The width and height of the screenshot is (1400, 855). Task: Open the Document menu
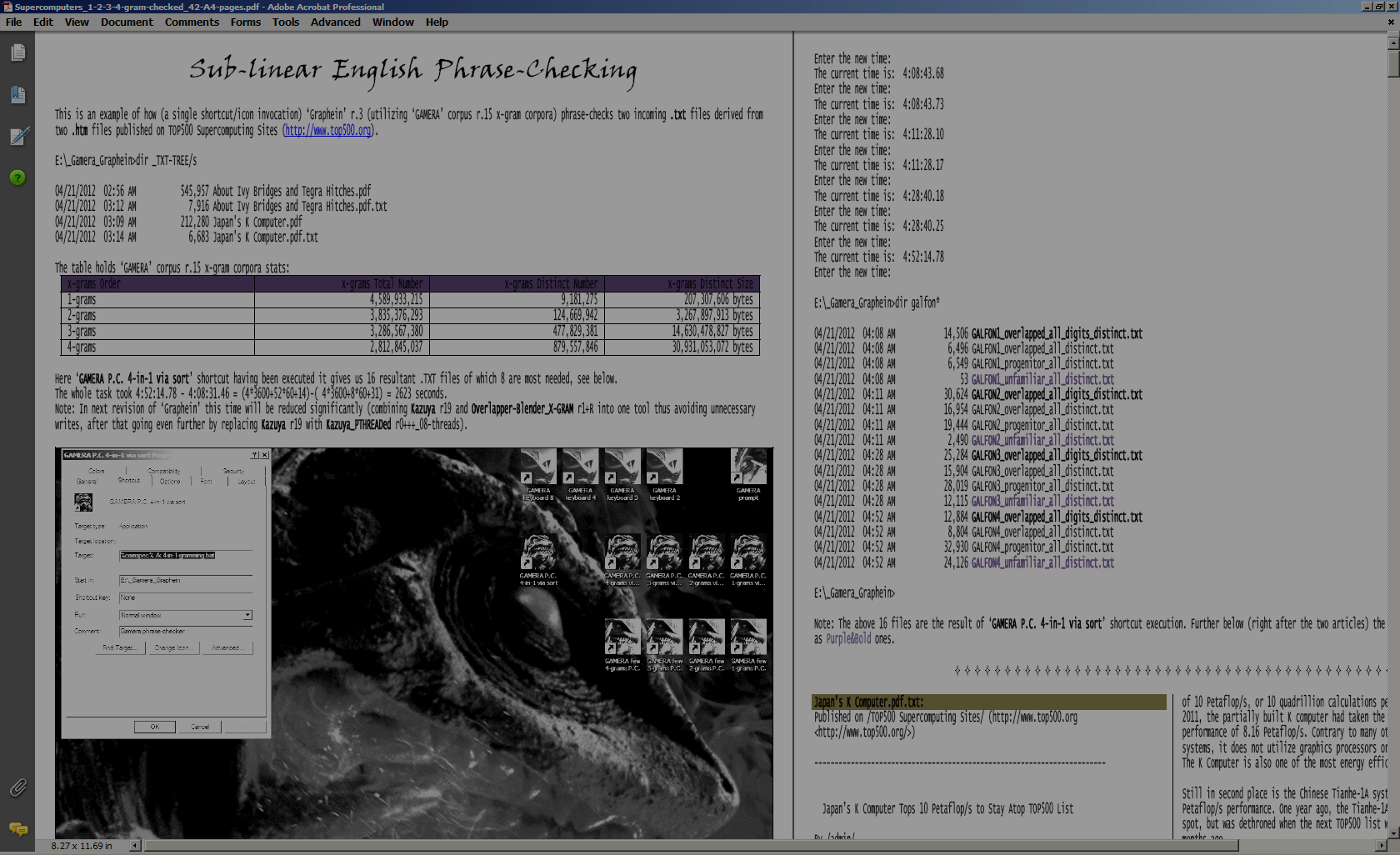coord(127,22)
